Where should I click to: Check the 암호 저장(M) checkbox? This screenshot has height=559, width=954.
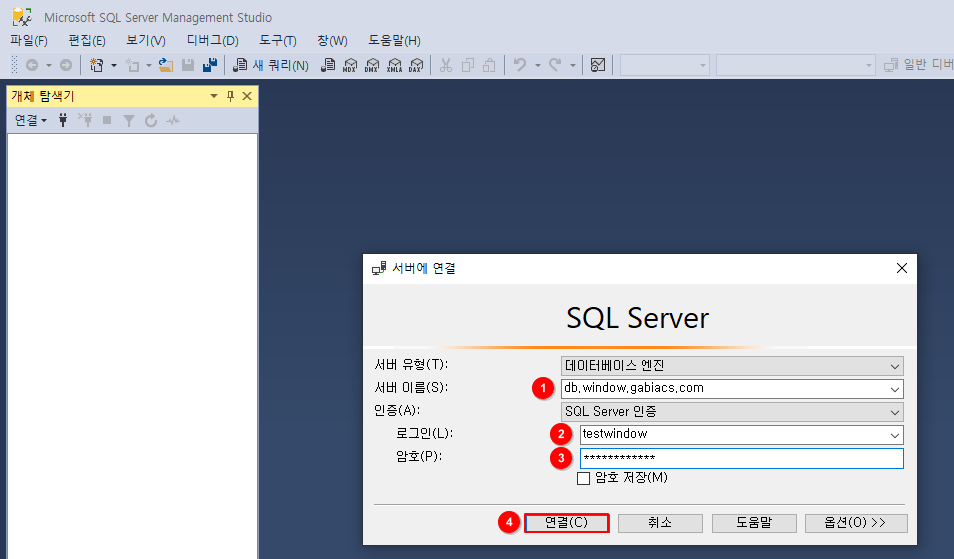coord(583,478)
